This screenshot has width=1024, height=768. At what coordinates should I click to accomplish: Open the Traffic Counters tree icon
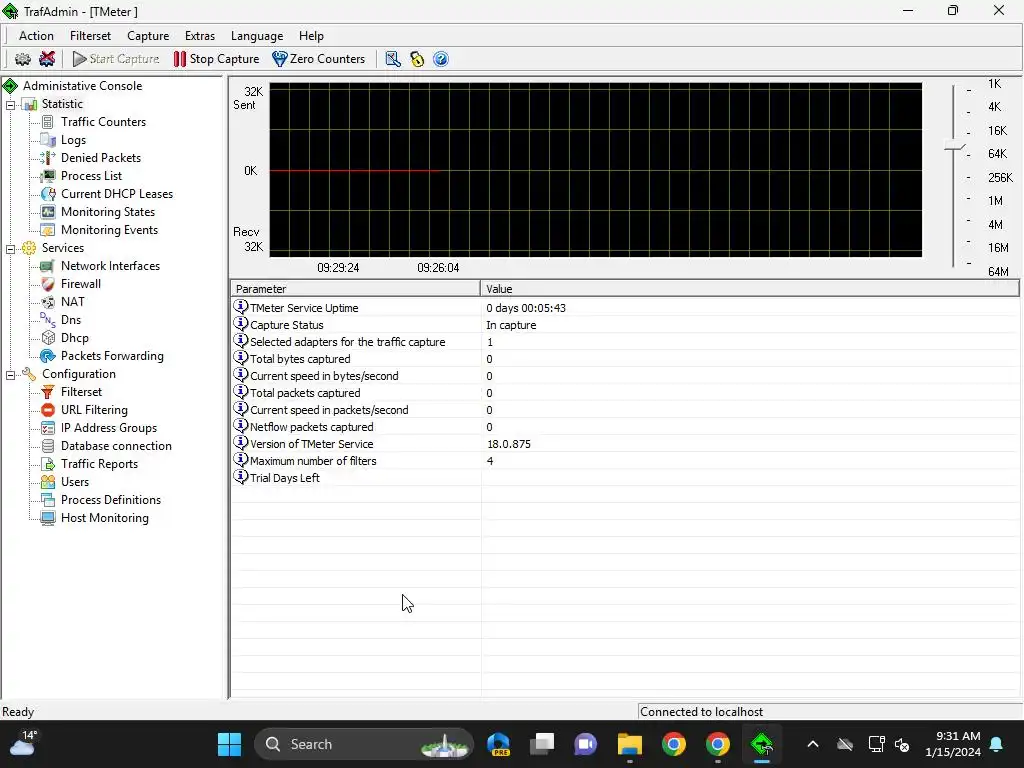pyautogui.click(x=48, y=122)
